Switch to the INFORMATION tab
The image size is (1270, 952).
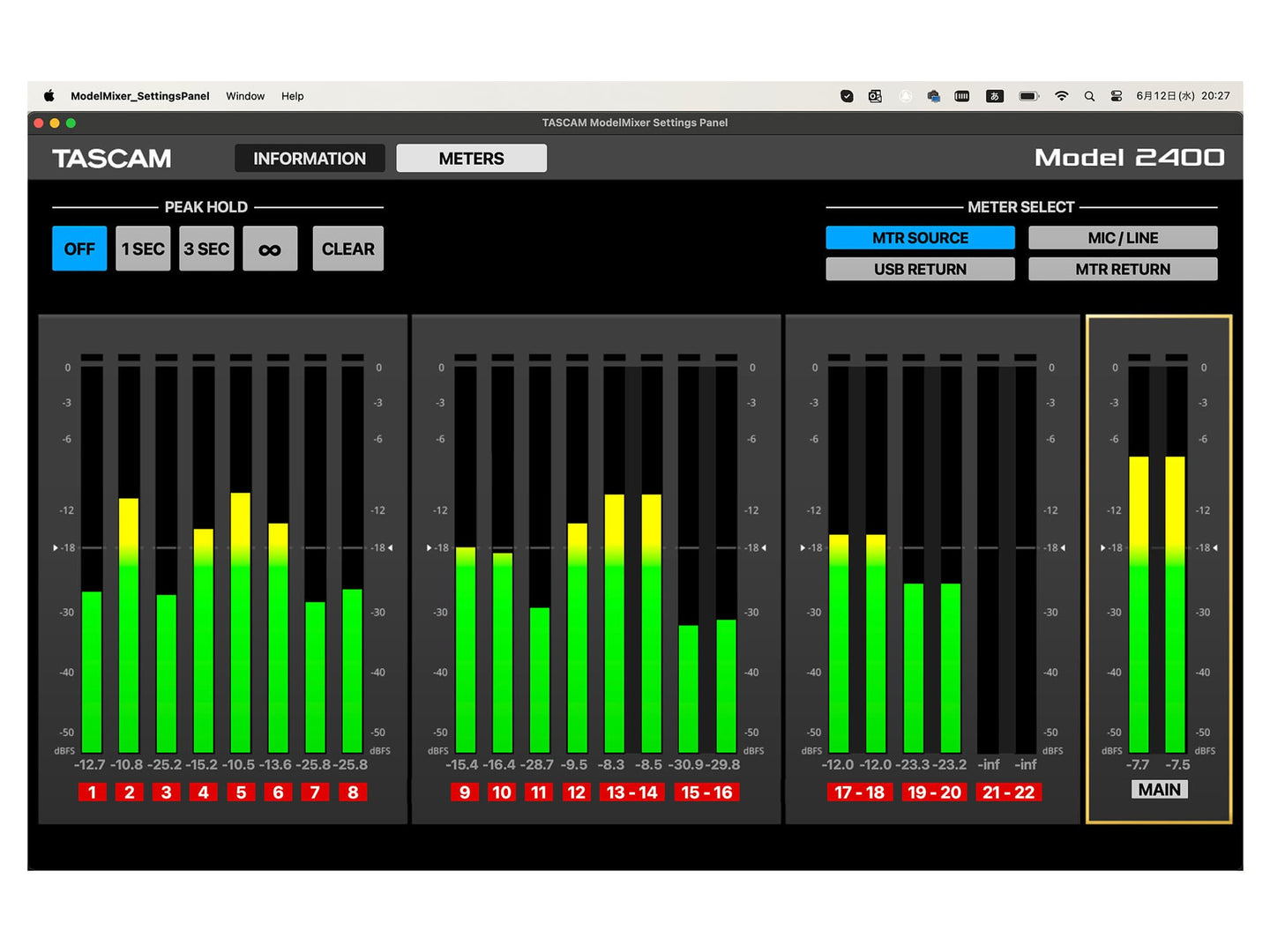coord(310,159)
